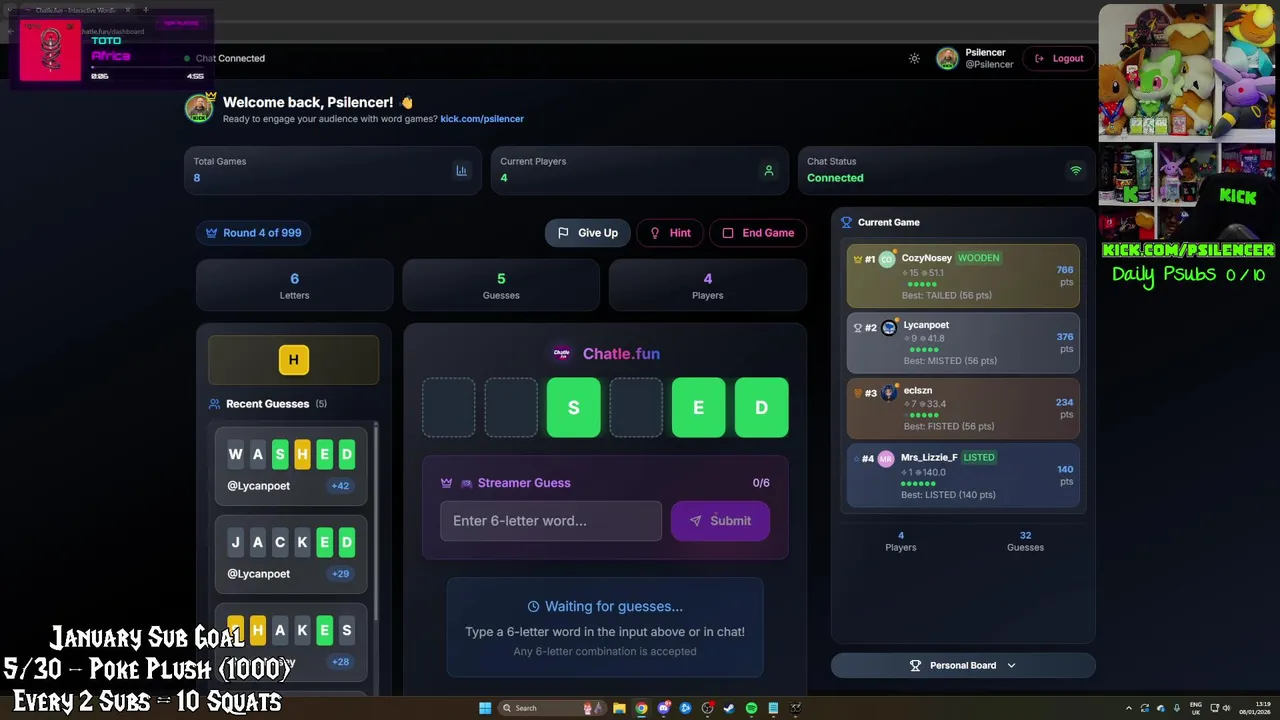Click the +29 points badge
The width and height of the screenshot is (1280, 720).
[340, 574]
